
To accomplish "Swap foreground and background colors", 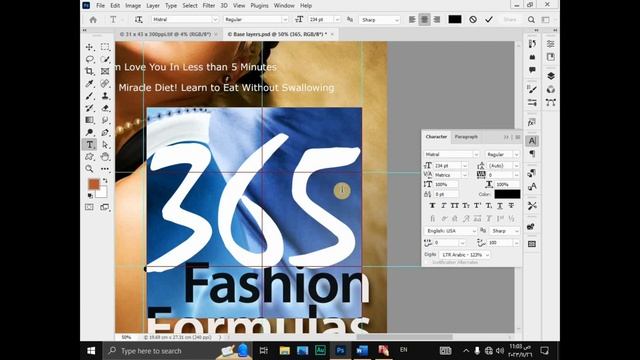I will tap(105, 180).
